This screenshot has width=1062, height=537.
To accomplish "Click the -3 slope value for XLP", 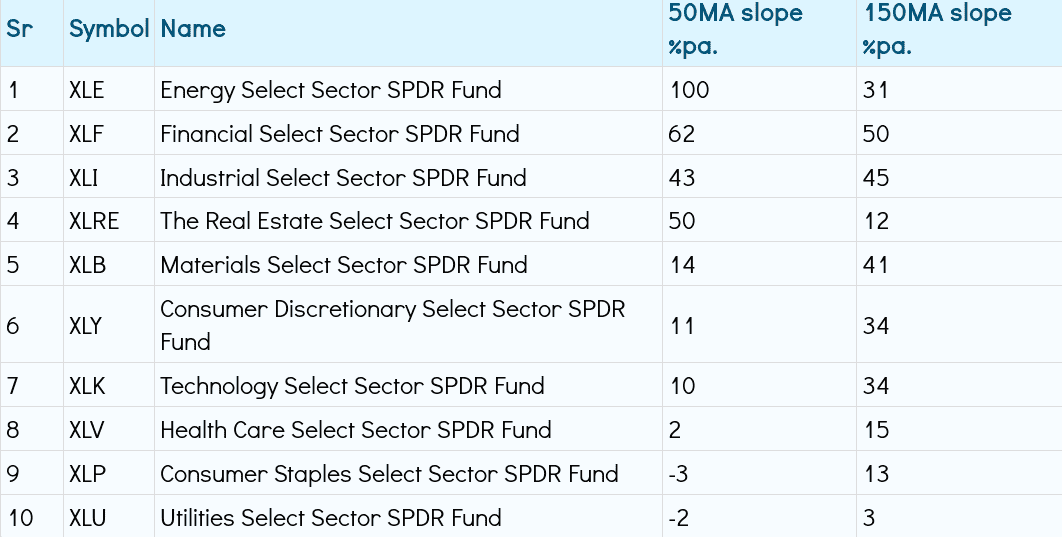I will tap(678, 474).
